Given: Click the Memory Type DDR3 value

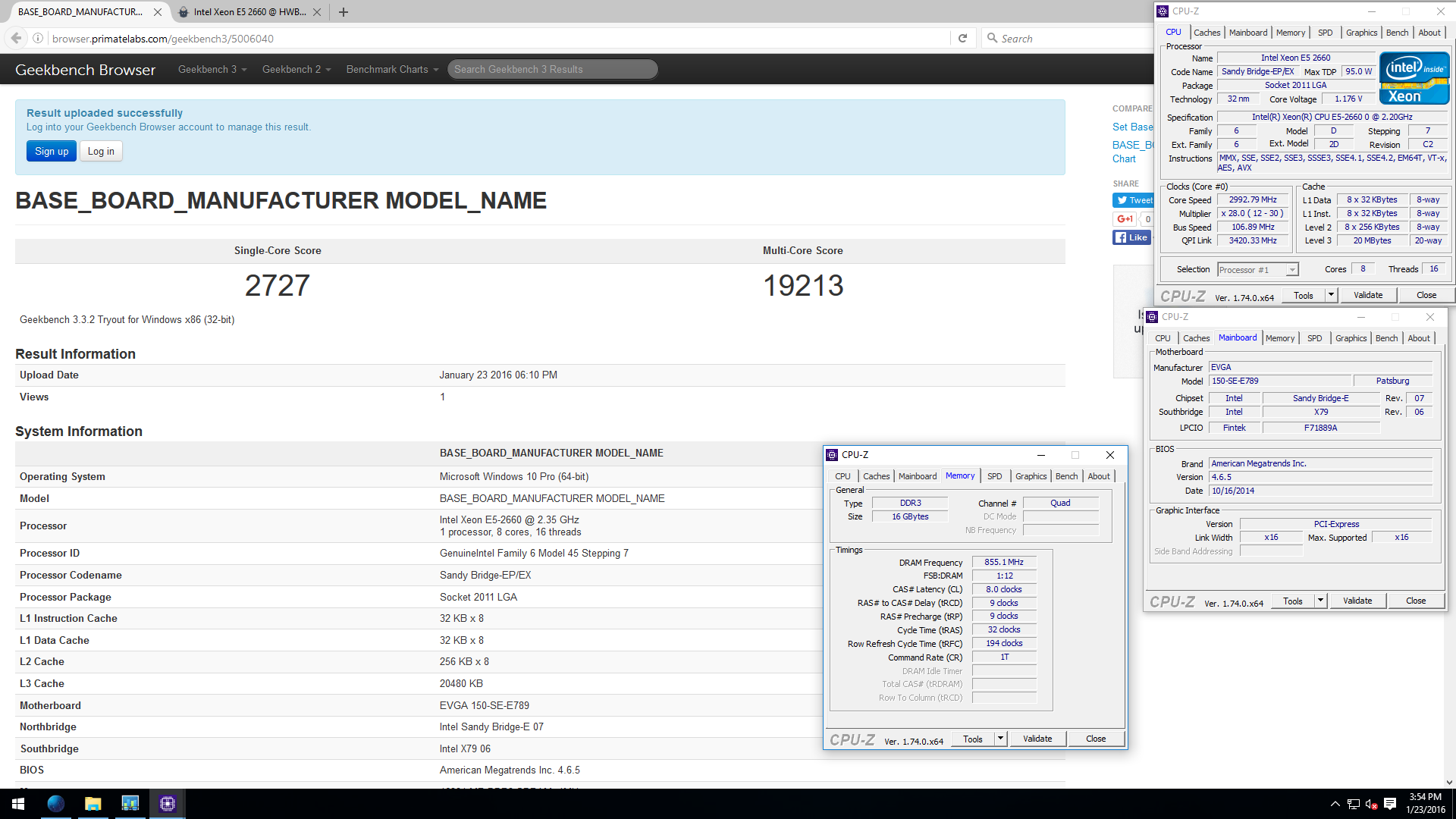Looking at the screenshot, I should [910, 504].
